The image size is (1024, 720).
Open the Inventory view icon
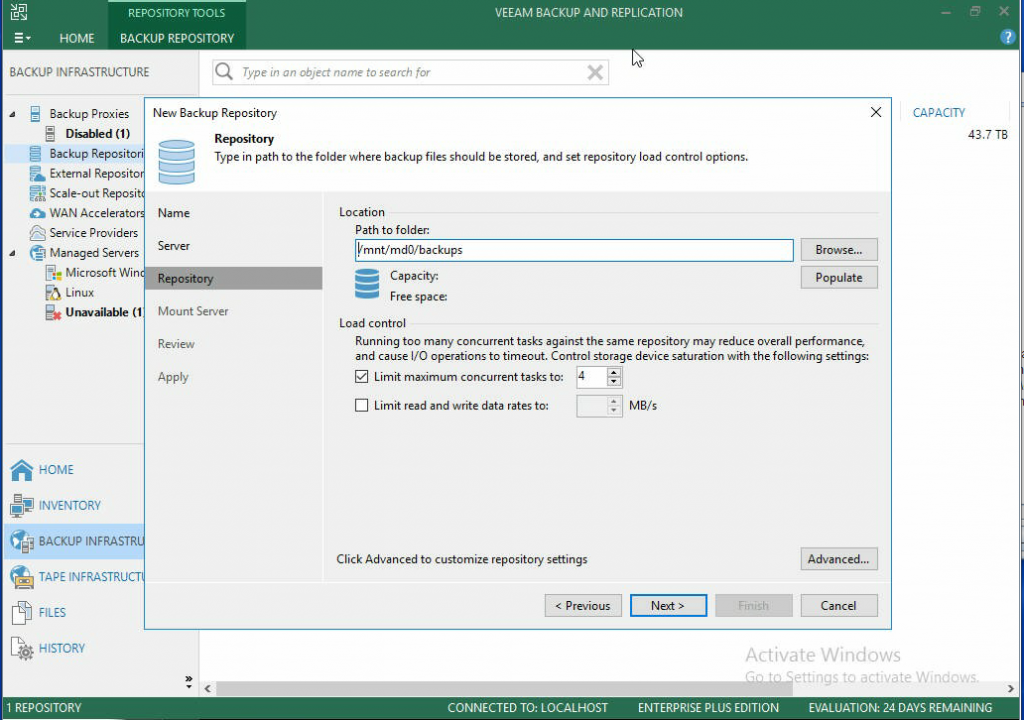pyautogui.click(x=22, y=505)
